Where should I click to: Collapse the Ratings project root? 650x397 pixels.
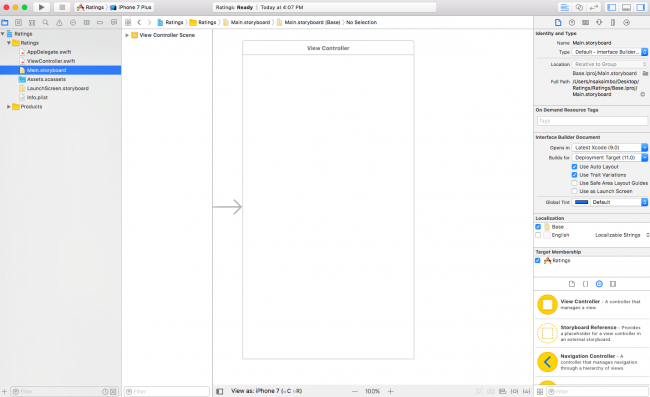click(x=3, y=34)
